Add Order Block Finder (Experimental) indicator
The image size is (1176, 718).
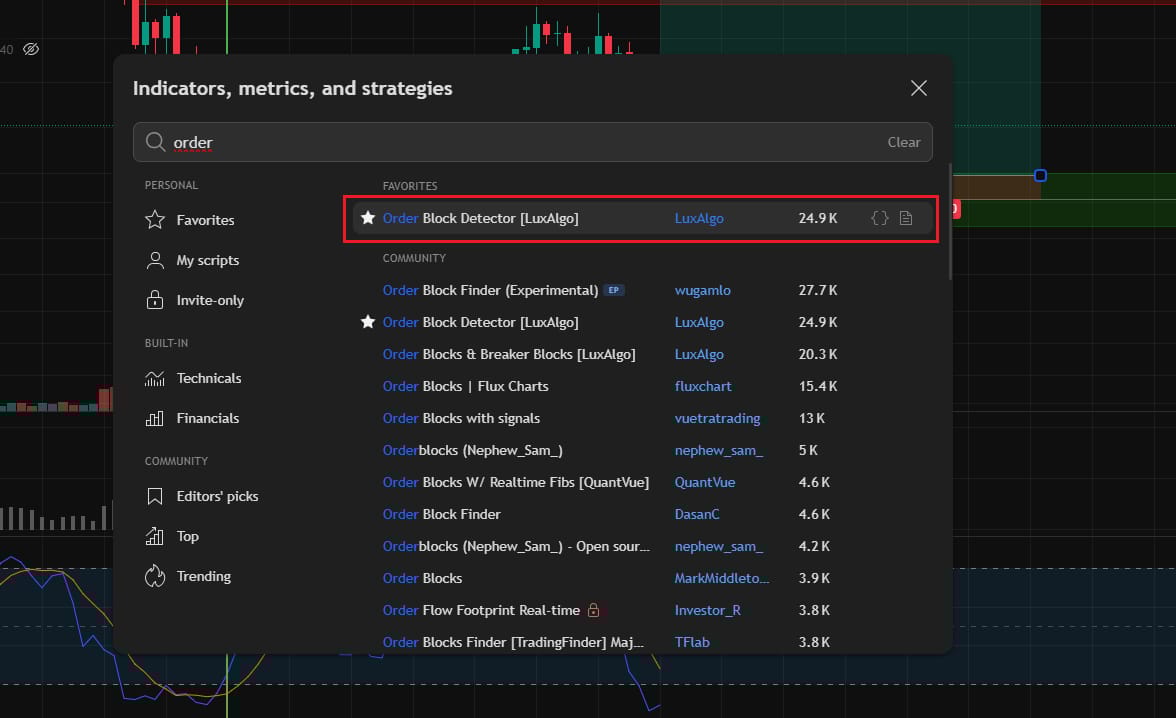(490, 290)
